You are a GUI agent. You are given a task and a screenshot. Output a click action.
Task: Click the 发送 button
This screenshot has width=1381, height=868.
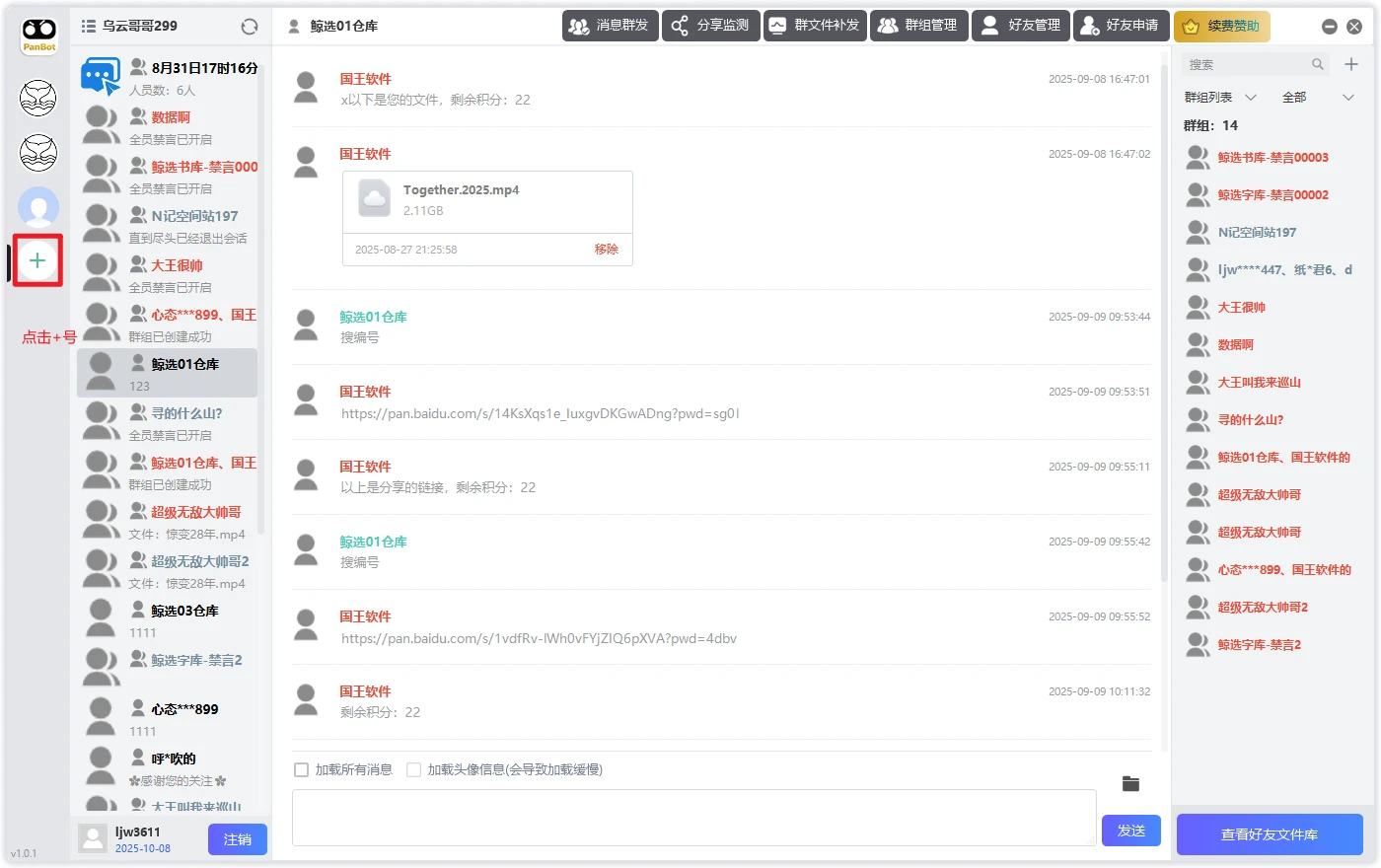click(x=1130, y=831)
